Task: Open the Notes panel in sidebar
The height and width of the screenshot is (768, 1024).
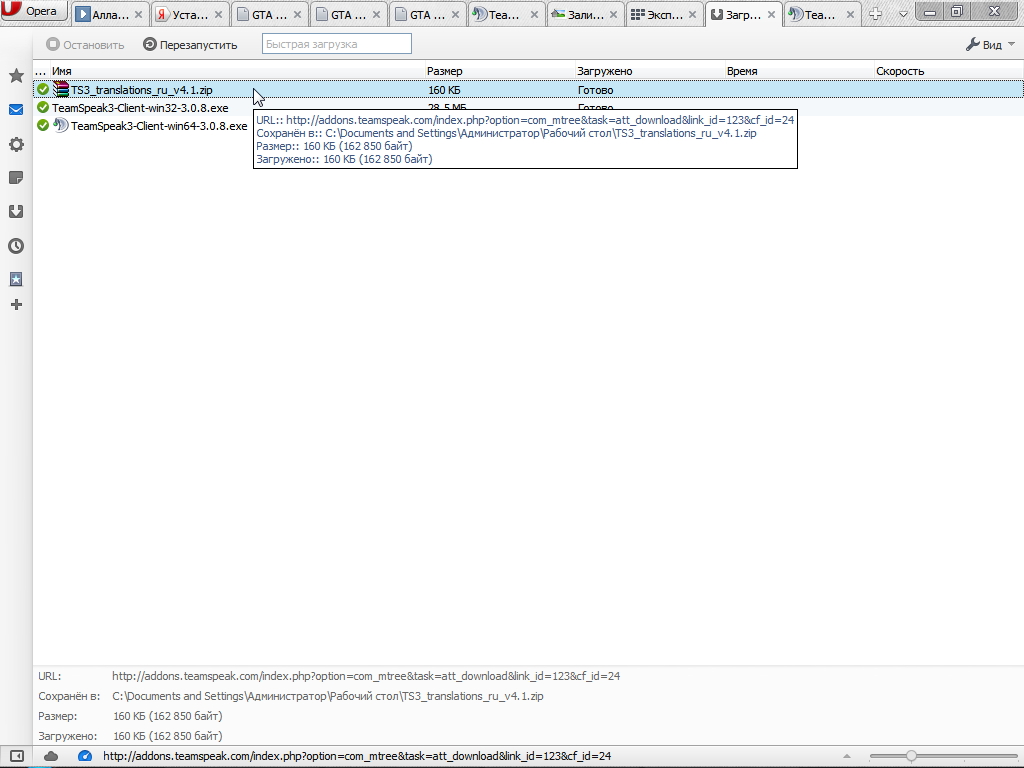Action: [x=16, y=178]
